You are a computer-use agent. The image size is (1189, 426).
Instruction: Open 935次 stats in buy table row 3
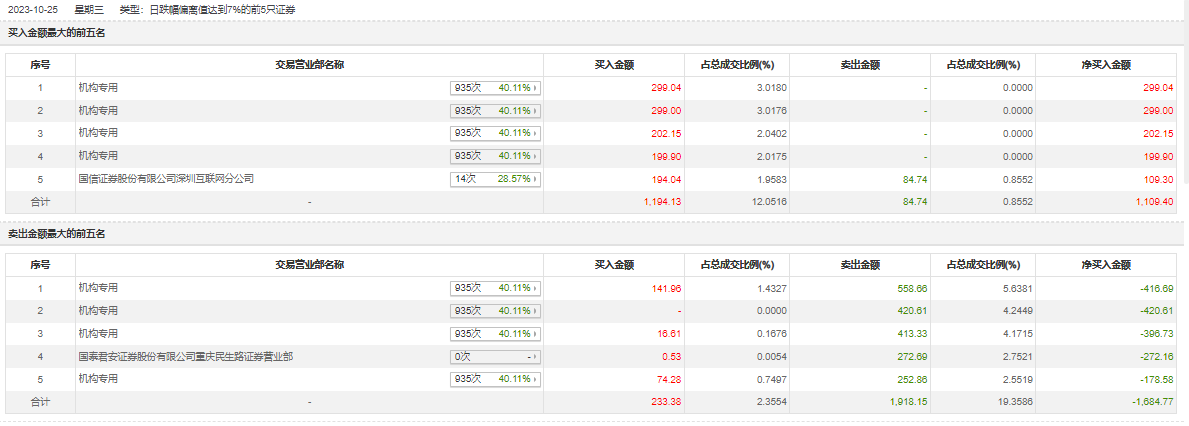tap(495, 133)
